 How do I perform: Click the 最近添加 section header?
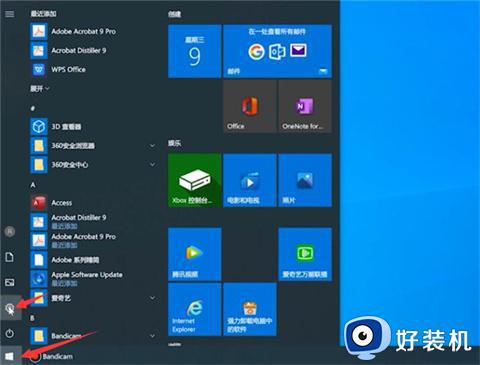pyautogui.click(x=43, y=14)
